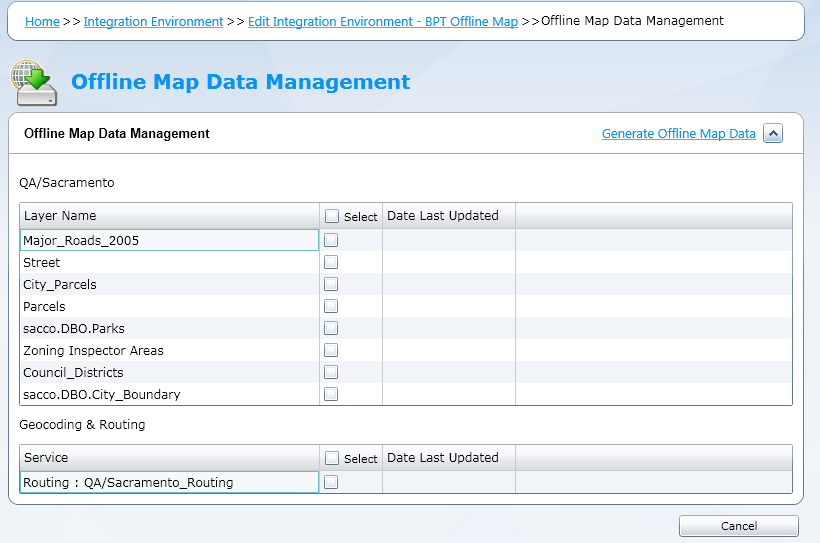Check the sacco.DBO.City_Boundary checkbox
820x543 pixels.
(x=331, y=394)
